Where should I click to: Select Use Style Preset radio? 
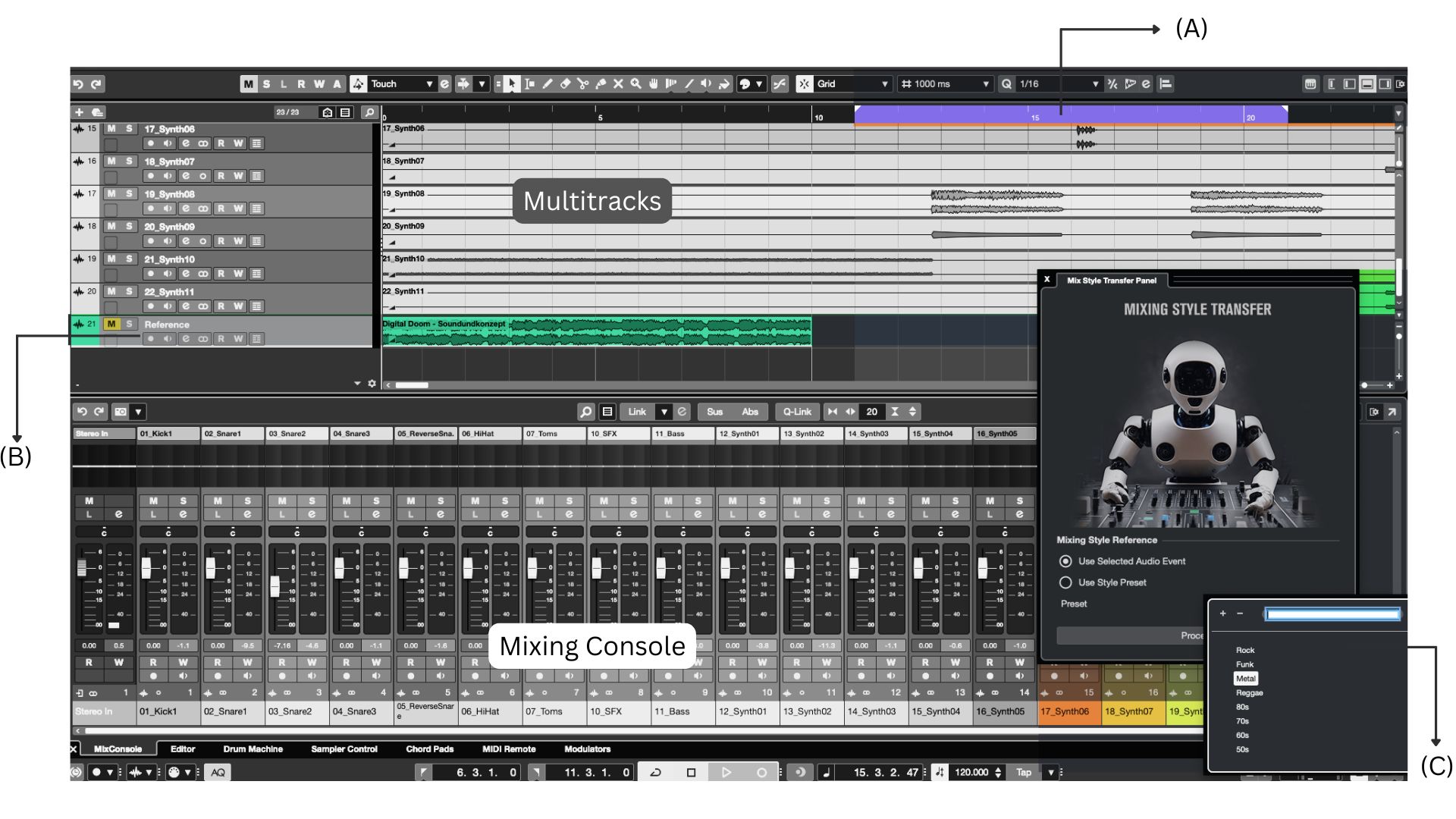pos(1065,582)
